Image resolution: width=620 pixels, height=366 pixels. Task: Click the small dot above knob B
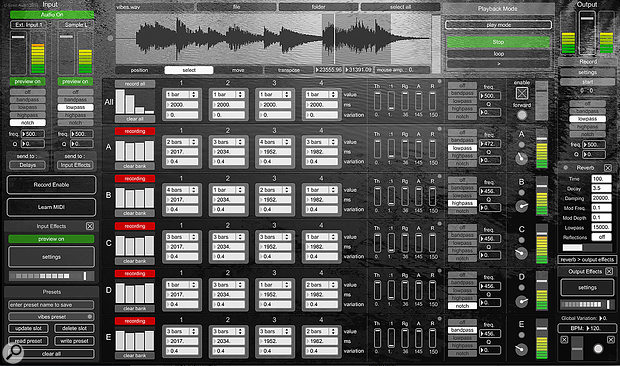click(522, 193)
